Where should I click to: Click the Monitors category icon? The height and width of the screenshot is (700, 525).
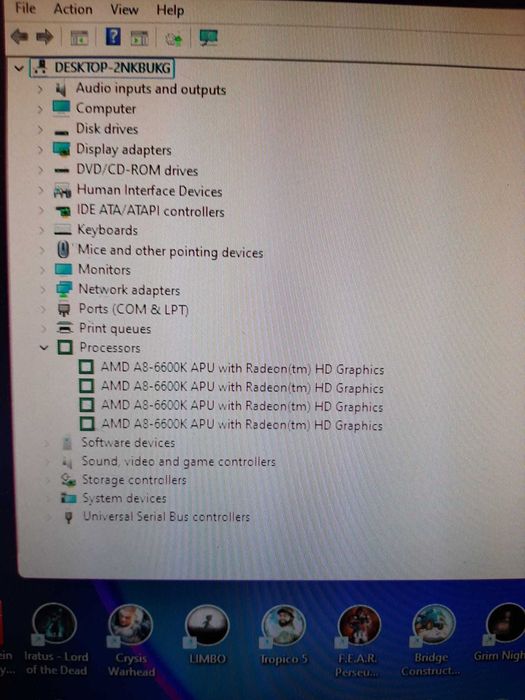point(63,269)
